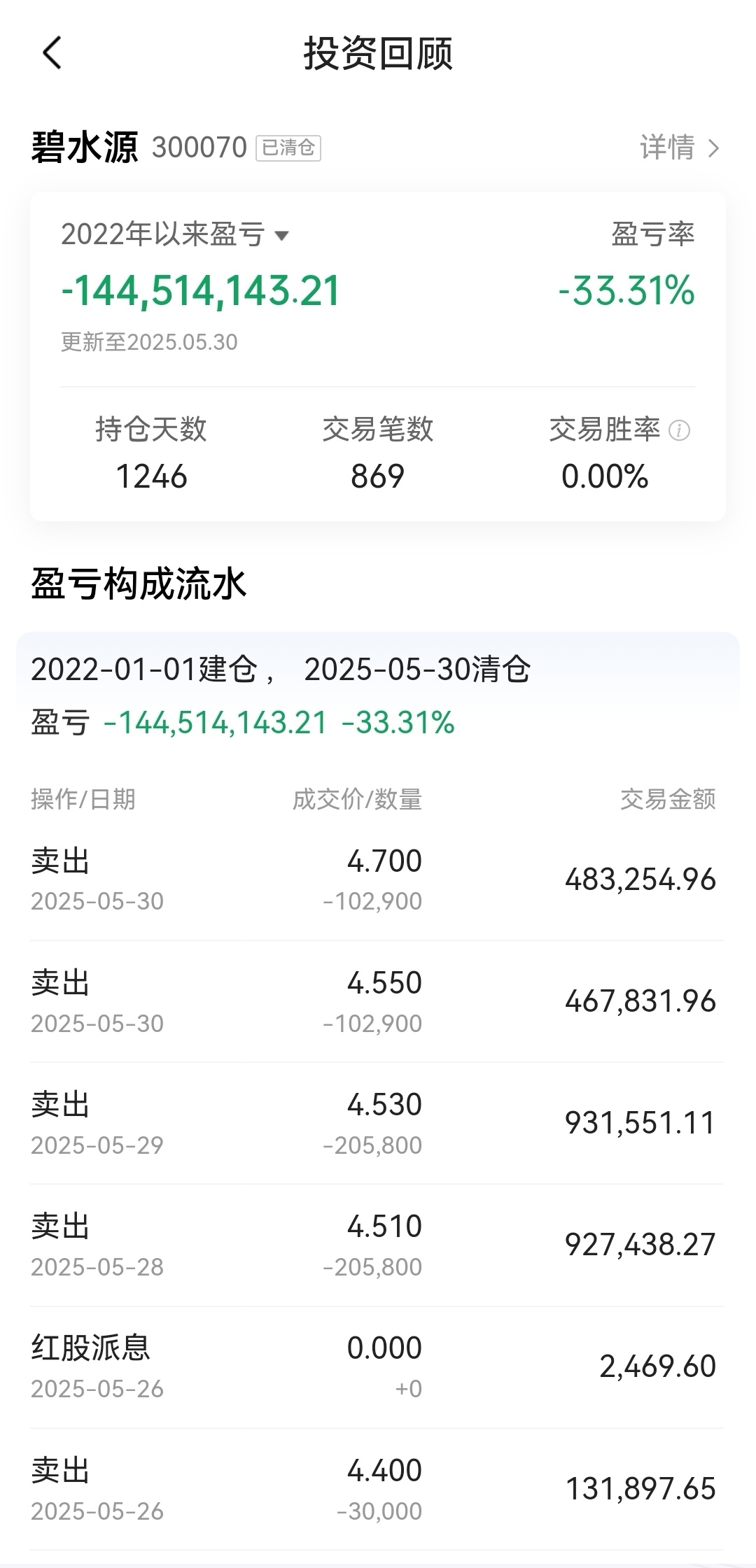The width and height of the screenshot is (756, 1568).
Task: Tap the 盈亏构成流水 section heading
Action: tap(139, 584)
